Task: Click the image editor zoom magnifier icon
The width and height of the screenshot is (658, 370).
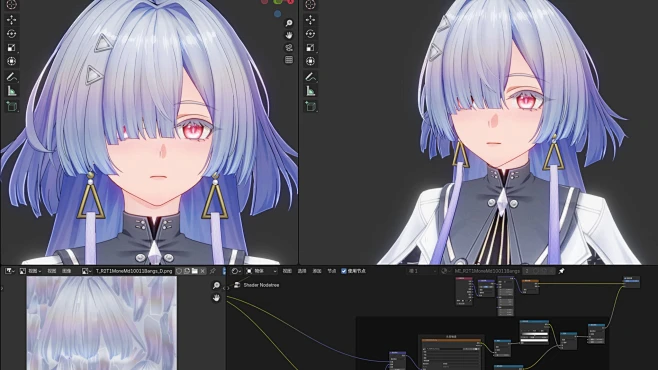Action: [x=216, y=285]
